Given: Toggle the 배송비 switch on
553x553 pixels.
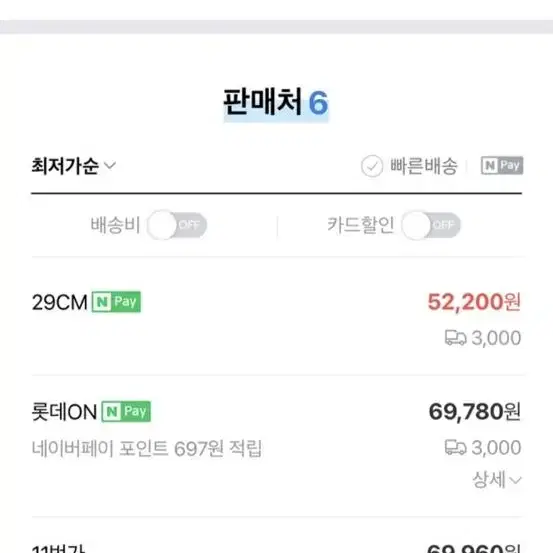Looking at the screenshot, I should pyautogui.click(x=177, y=225).
